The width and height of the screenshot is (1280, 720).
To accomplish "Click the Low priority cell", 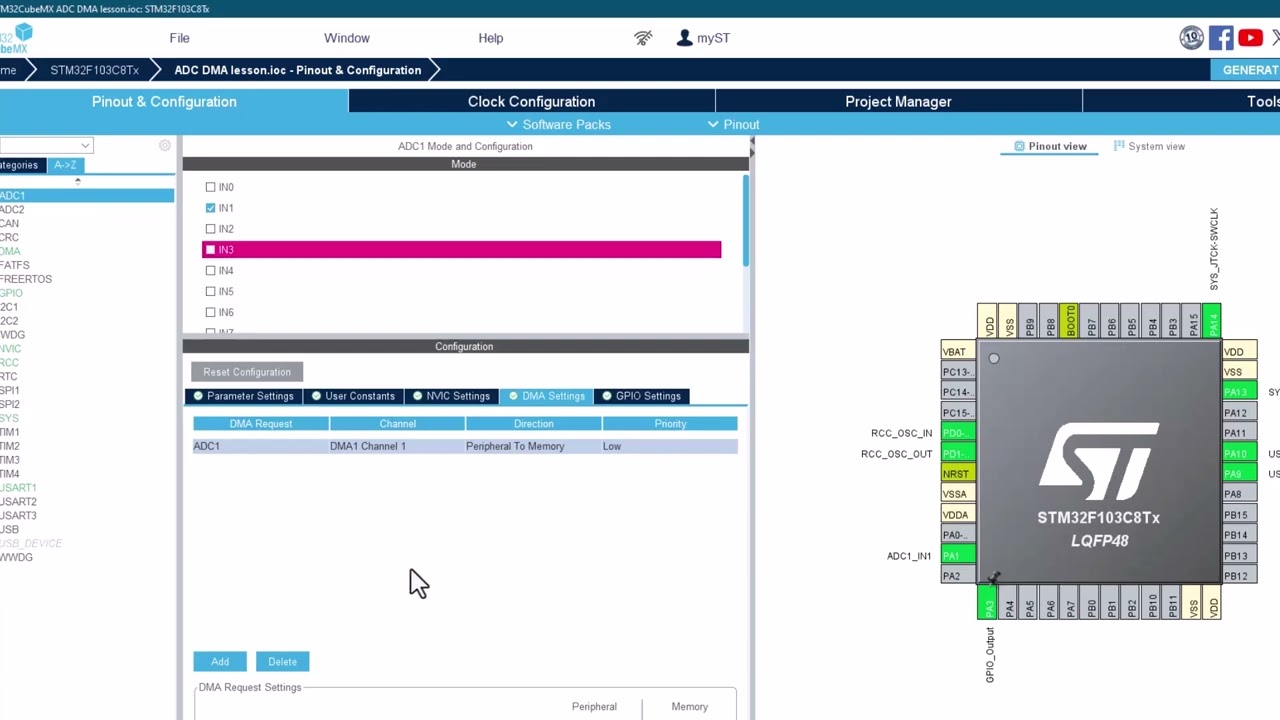I will point(670,446).
